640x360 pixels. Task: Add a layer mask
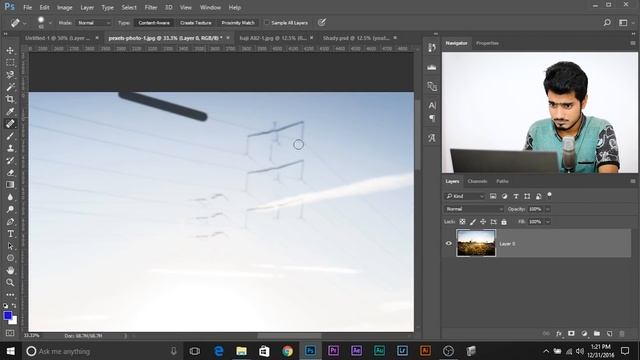coord(571,333)
